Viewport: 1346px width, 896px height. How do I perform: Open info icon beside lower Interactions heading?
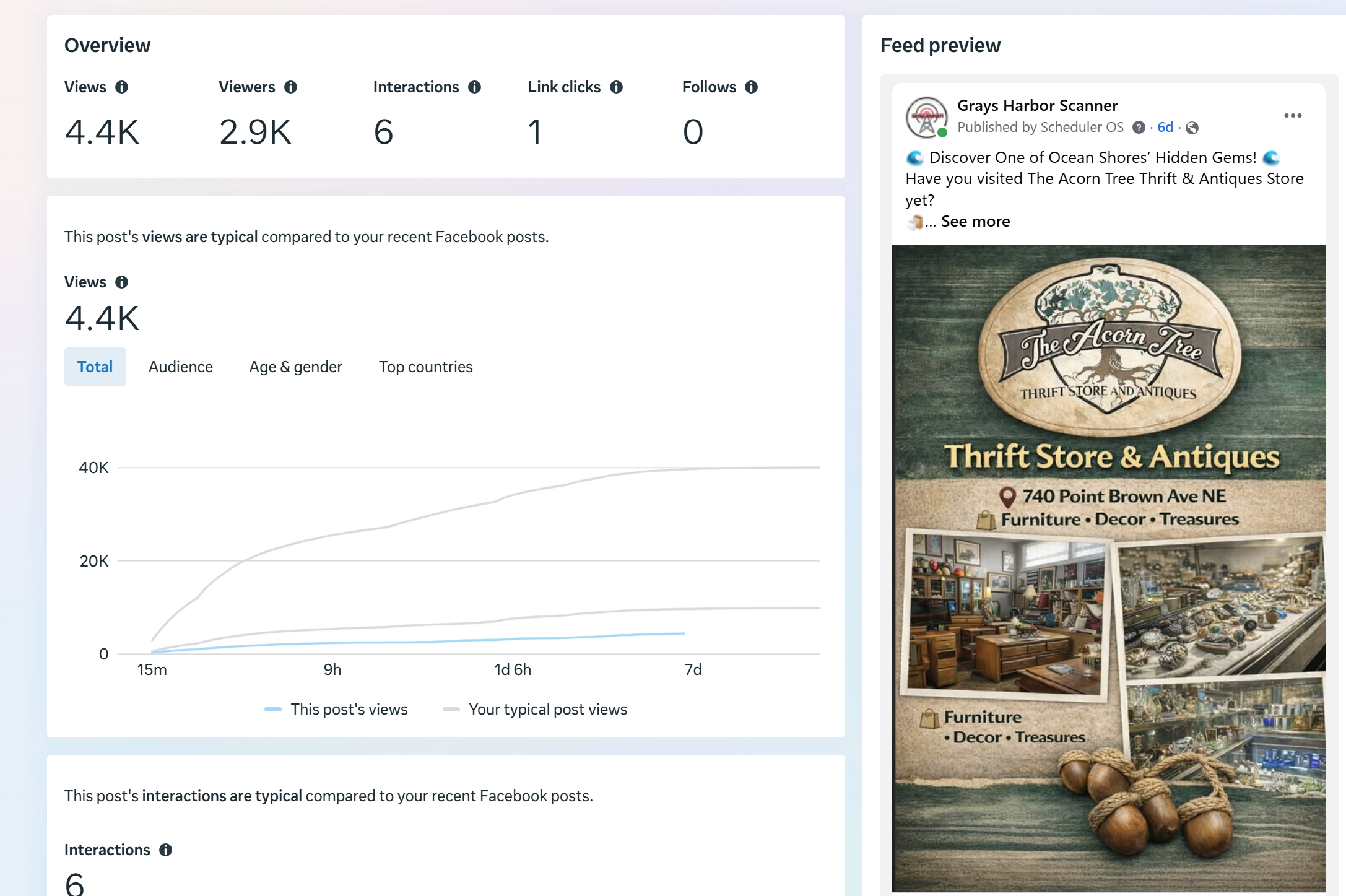click(165, 850)
